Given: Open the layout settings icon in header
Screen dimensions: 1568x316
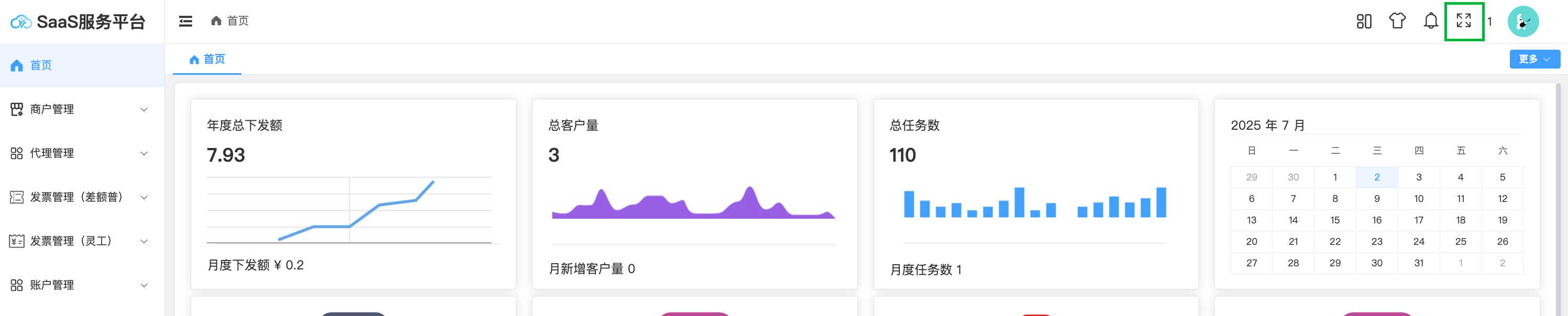Looking at the screenshot, I should [1363, 21].
